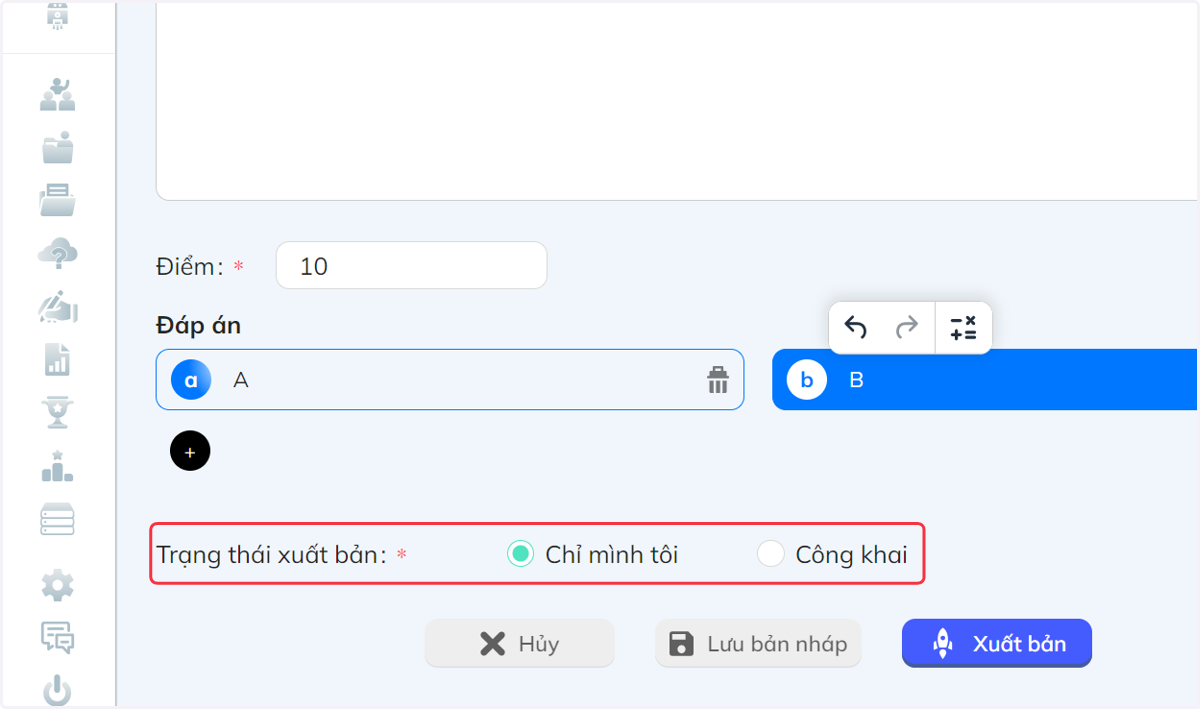
Task: Open the math formula symbols tool
Action: 963,327
